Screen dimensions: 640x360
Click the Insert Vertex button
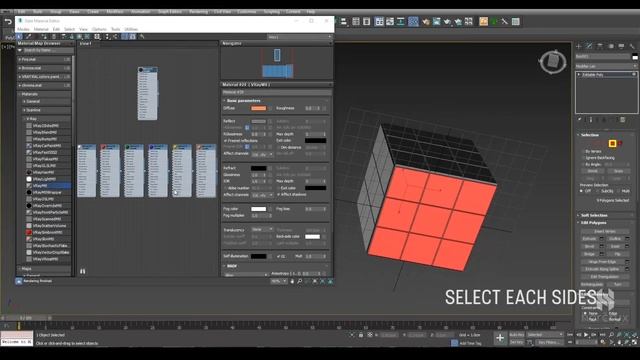605,231
